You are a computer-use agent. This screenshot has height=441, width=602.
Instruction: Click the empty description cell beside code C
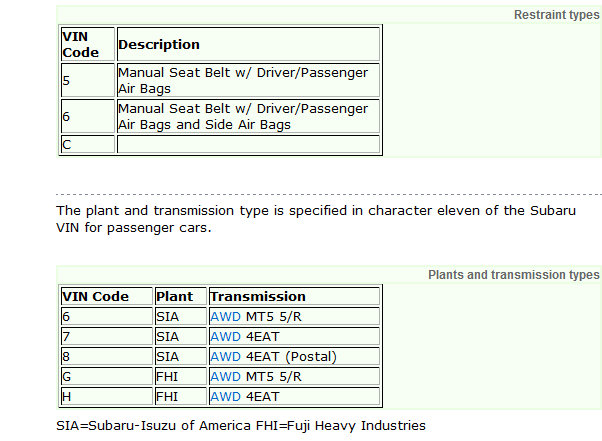[248, 144]
